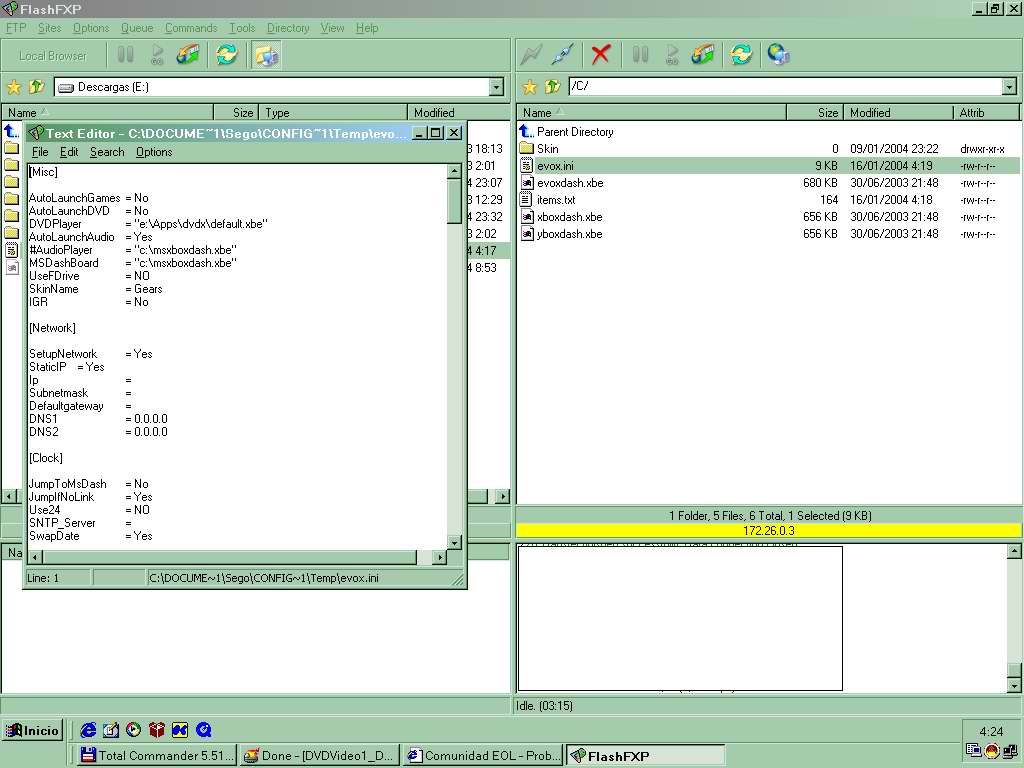Select Parent Directory in remote list

[575, 132]
